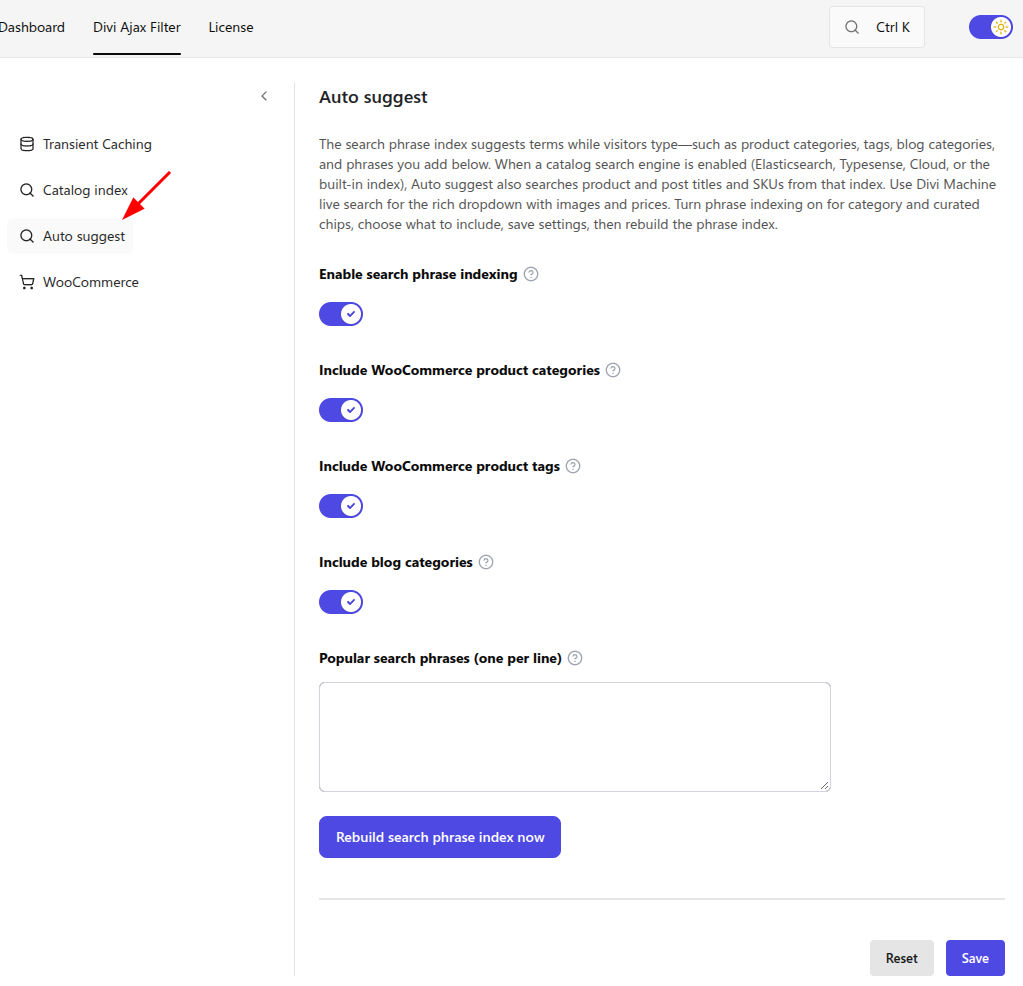Viewport: 1023px width, 986px height.
Task: Disable the search phrase indexing toggle
Action: [341, 314]
